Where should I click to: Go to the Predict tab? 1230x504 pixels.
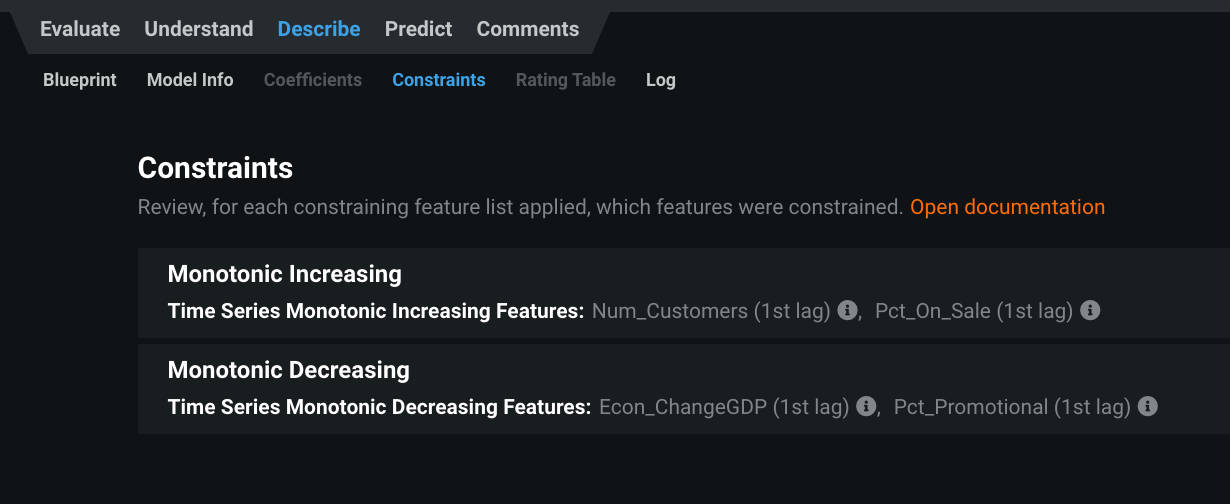pyautogui.click(x=418, y=29)
